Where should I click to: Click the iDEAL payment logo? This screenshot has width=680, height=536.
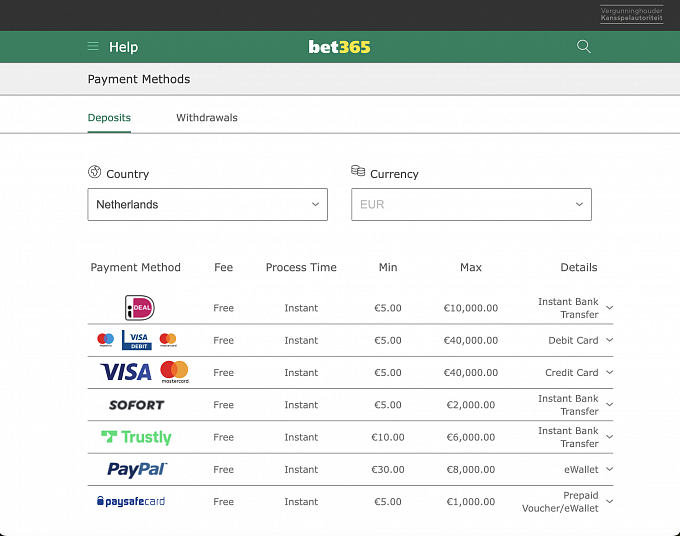(139, 308)
